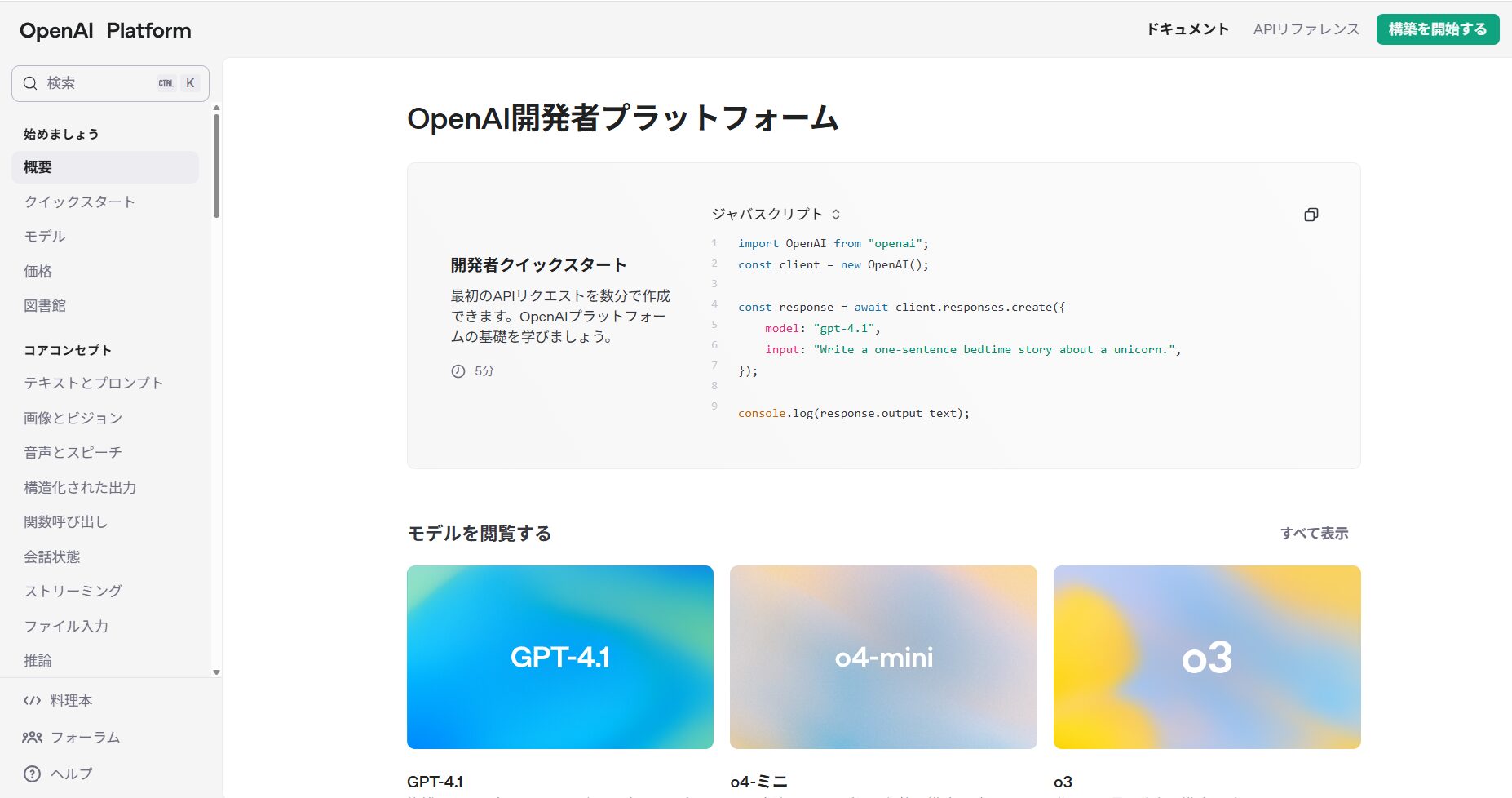Open クイックスタート in the sidebar

pos(105,202)
